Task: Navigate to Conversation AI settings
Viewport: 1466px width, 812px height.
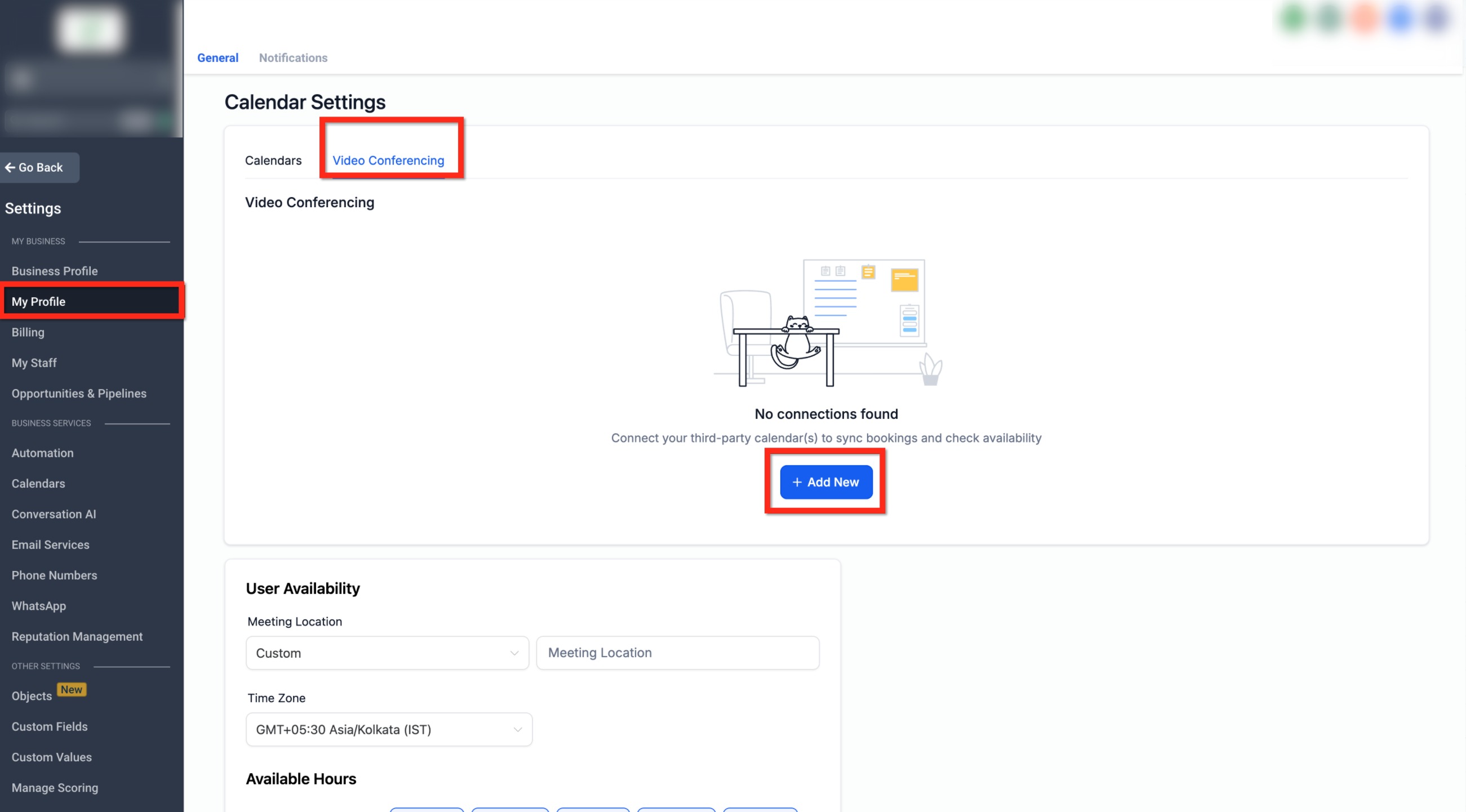Action: click(54, 514)
